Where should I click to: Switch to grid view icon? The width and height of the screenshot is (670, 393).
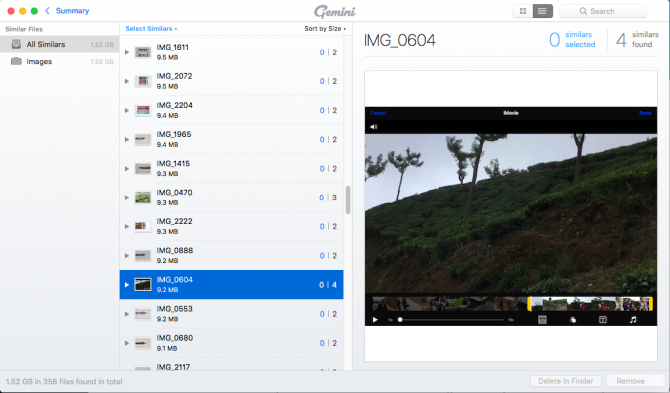(523, 11)
